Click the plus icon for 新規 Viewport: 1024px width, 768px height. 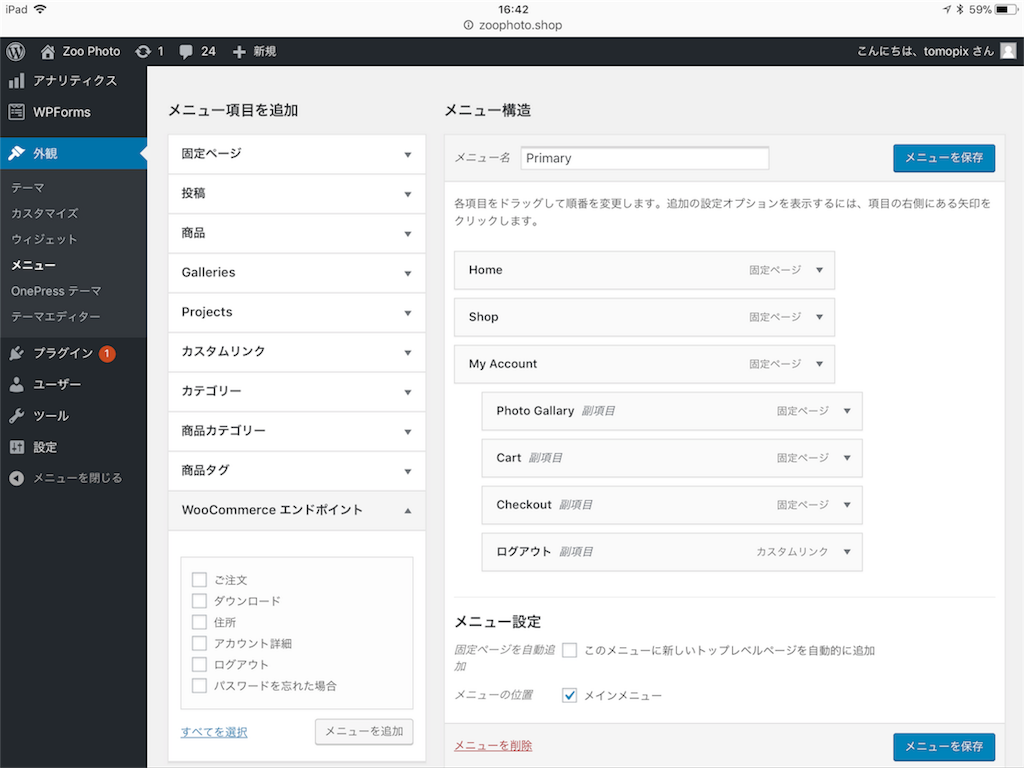[x=239, y=52]
